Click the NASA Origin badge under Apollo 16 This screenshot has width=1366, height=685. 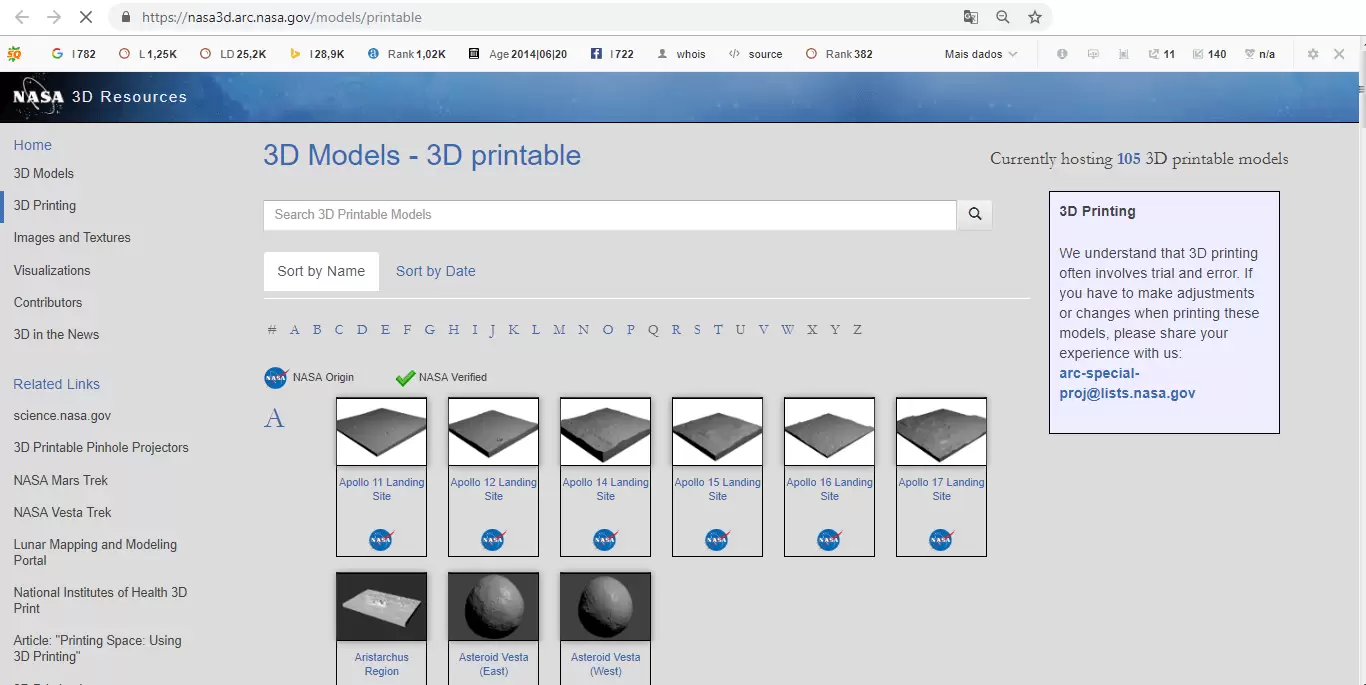click(829, 540)
